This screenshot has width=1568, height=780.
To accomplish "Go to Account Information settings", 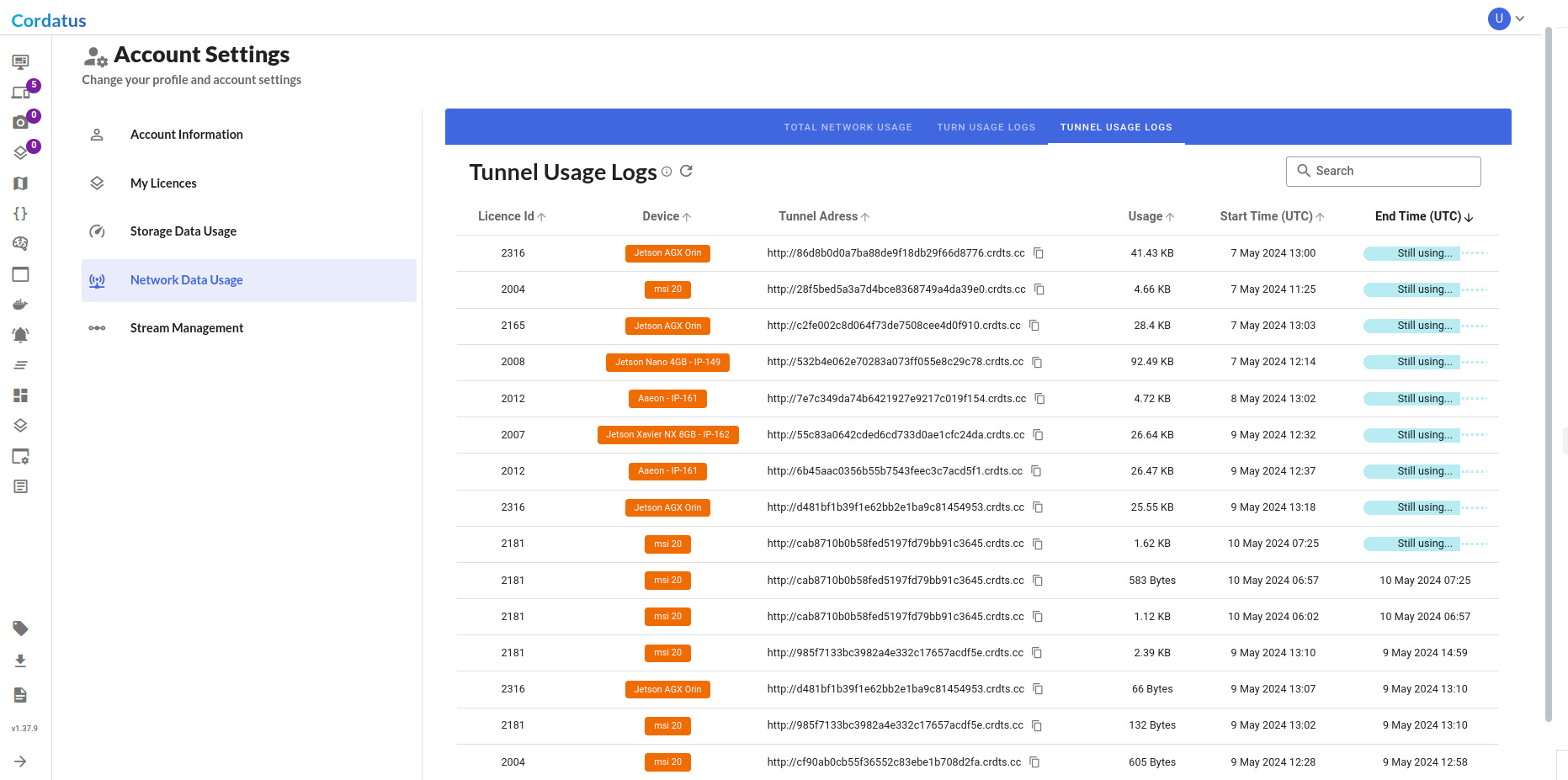I will click(186, 134).
